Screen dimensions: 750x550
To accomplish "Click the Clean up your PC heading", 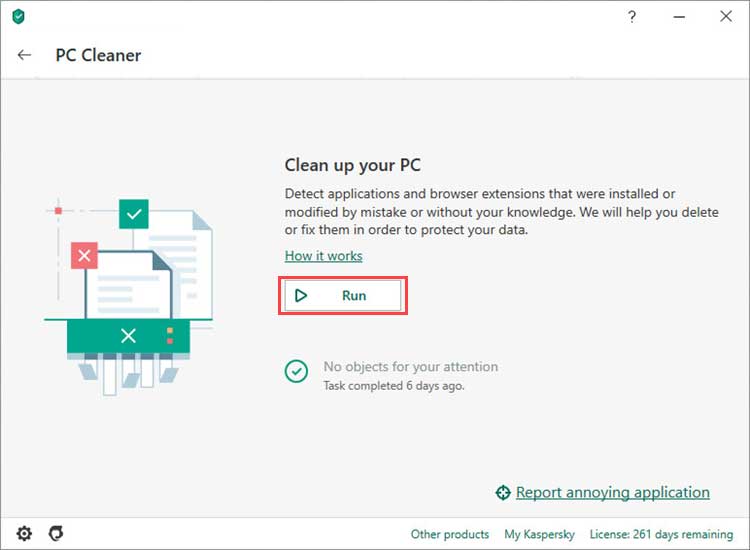I will (x=353, y=165).
